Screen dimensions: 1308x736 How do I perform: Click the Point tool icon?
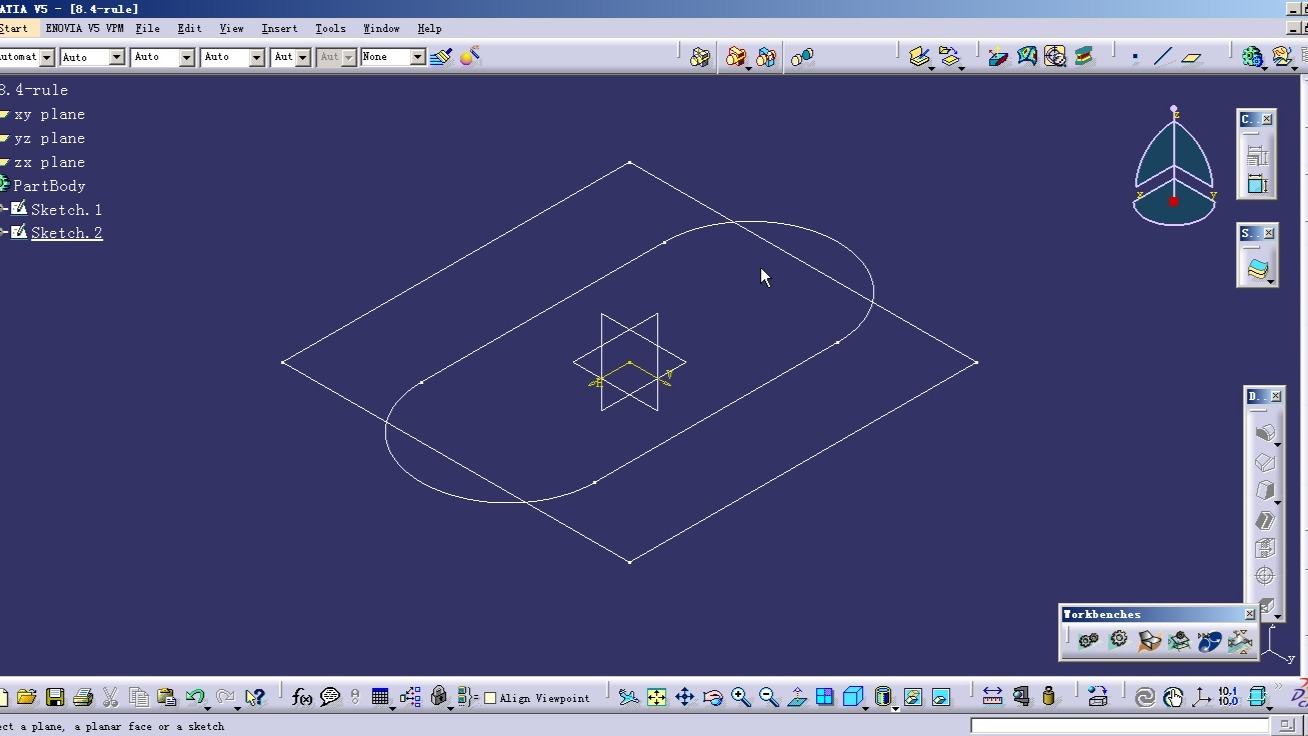click(1135, 57)
